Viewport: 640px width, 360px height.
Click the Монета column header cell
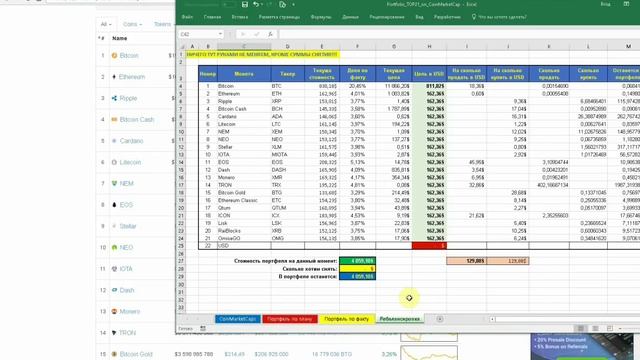tap(244, 74)
